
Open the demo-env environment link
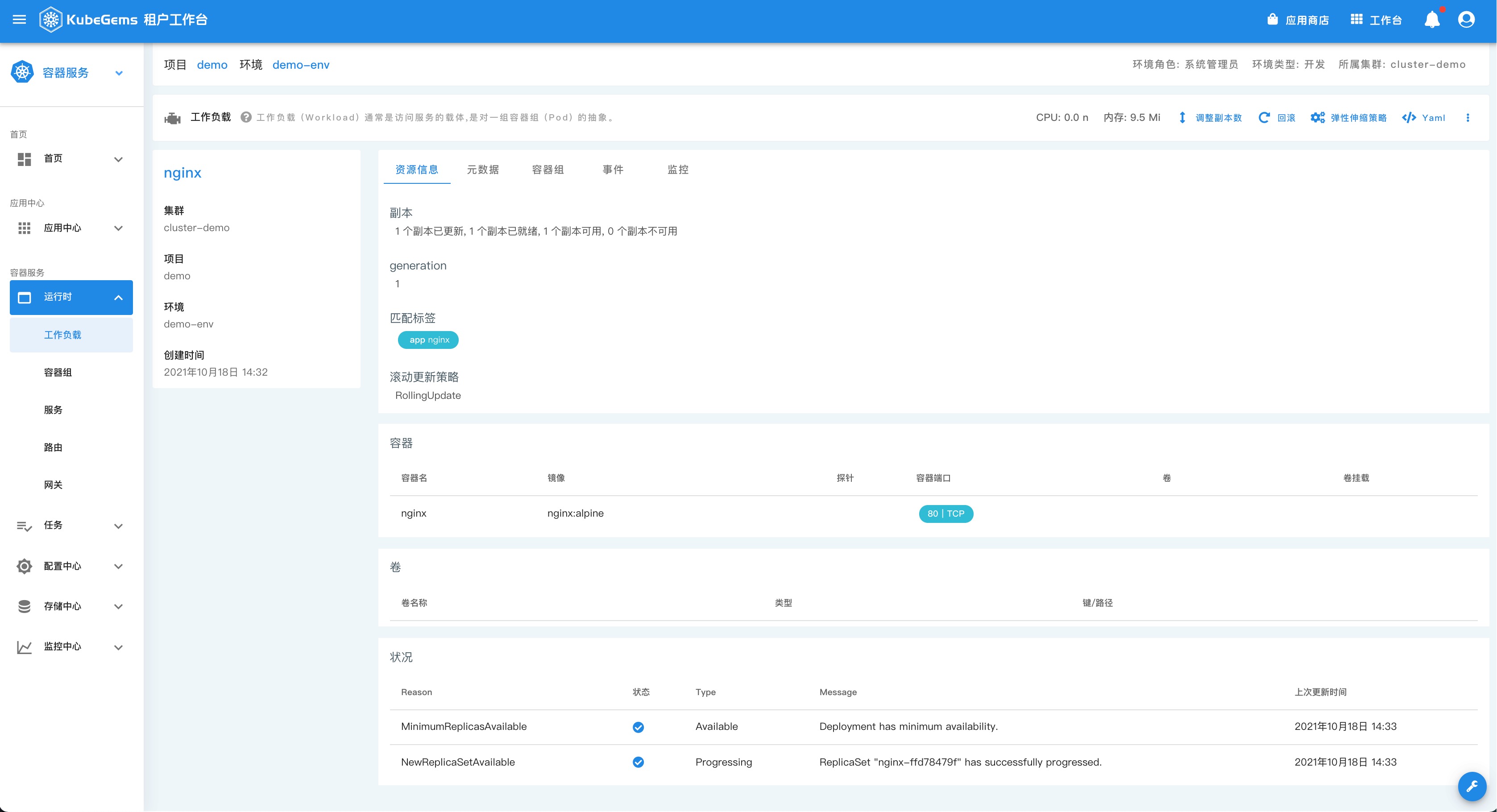click(x=301, y=65)
